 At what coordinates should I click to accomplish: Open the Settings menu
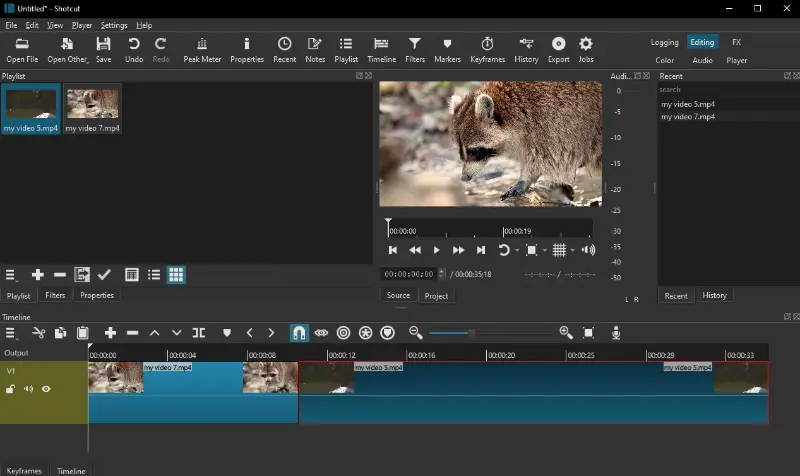113,25
